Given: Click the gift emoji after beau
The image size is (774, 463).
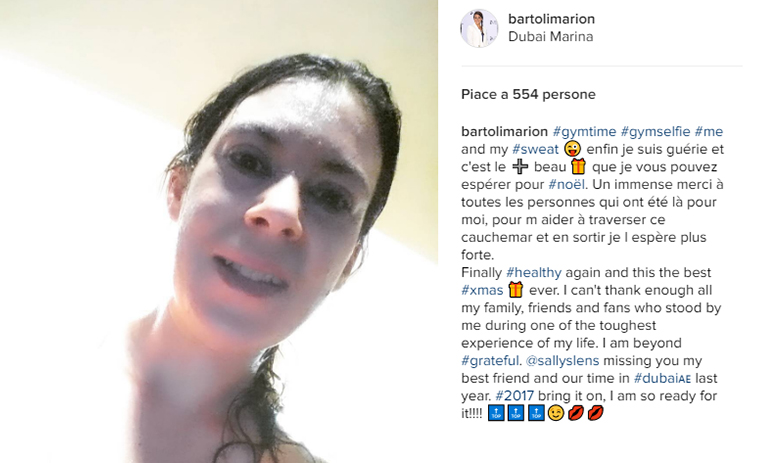Looking at the screenshot, I should coord(579,166).
